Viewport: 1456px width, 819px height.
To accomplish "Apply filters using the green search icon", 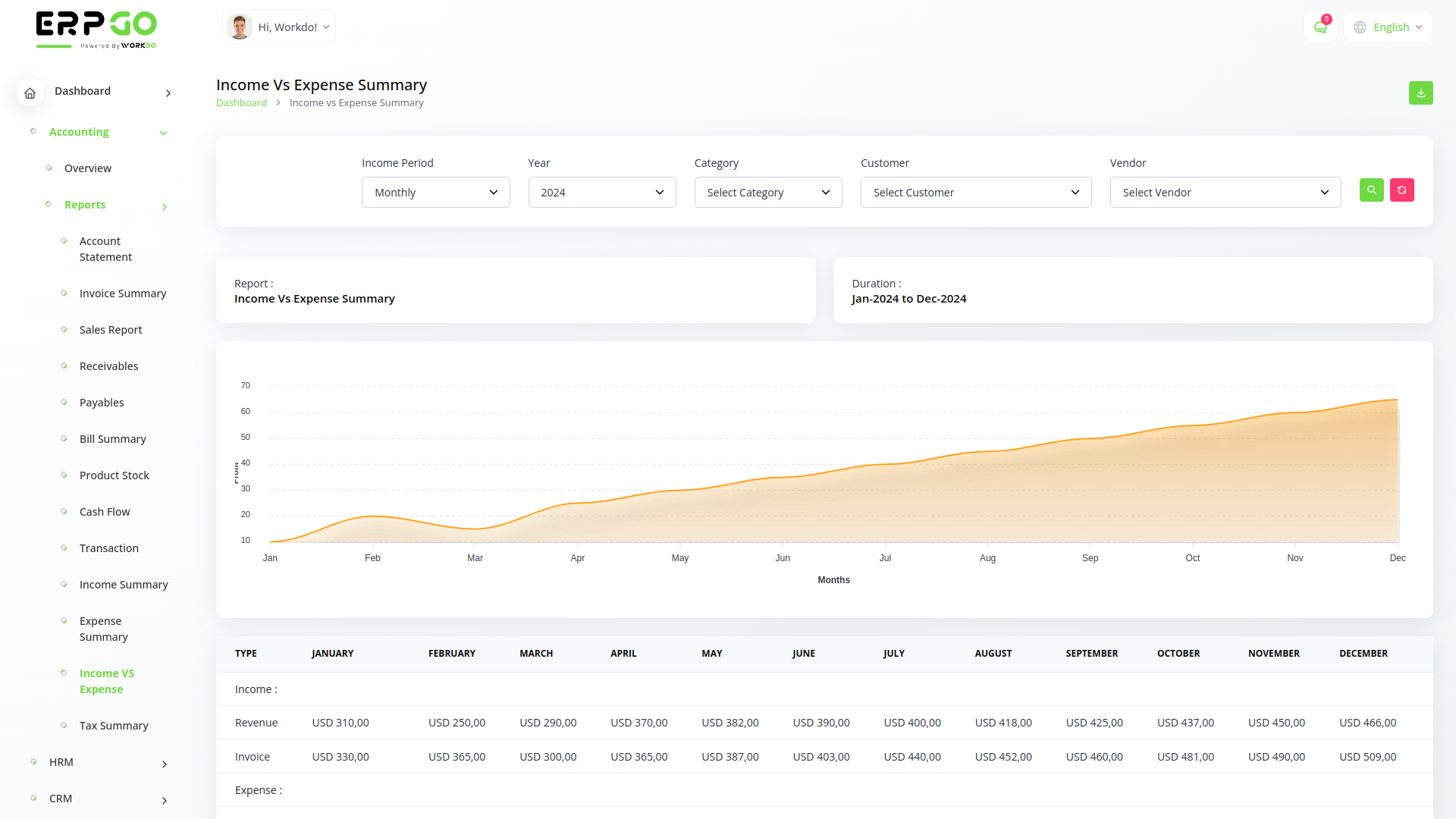I will [x=1371, y=190].
